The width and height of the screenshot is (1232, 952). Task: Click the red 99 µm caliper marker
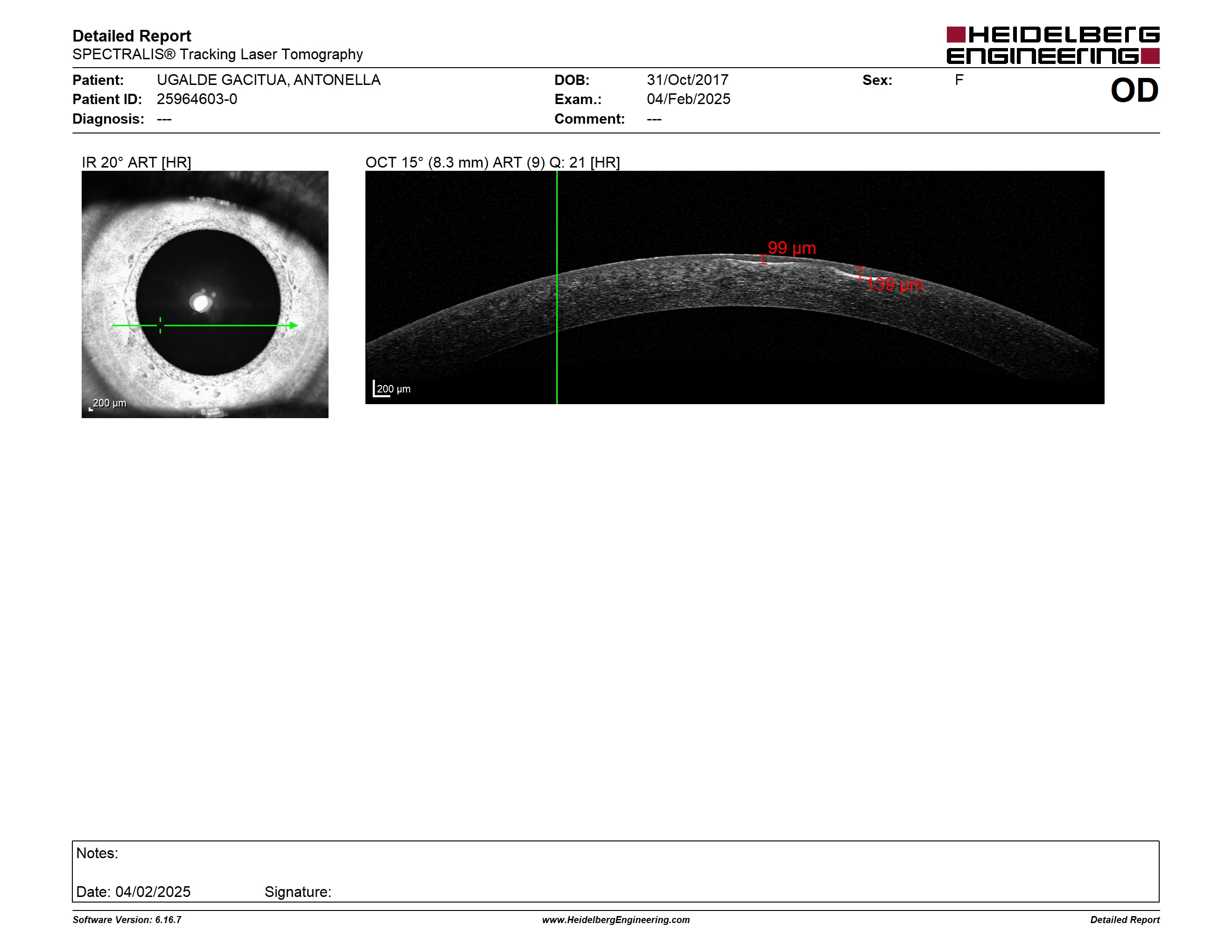click(763, 259)
